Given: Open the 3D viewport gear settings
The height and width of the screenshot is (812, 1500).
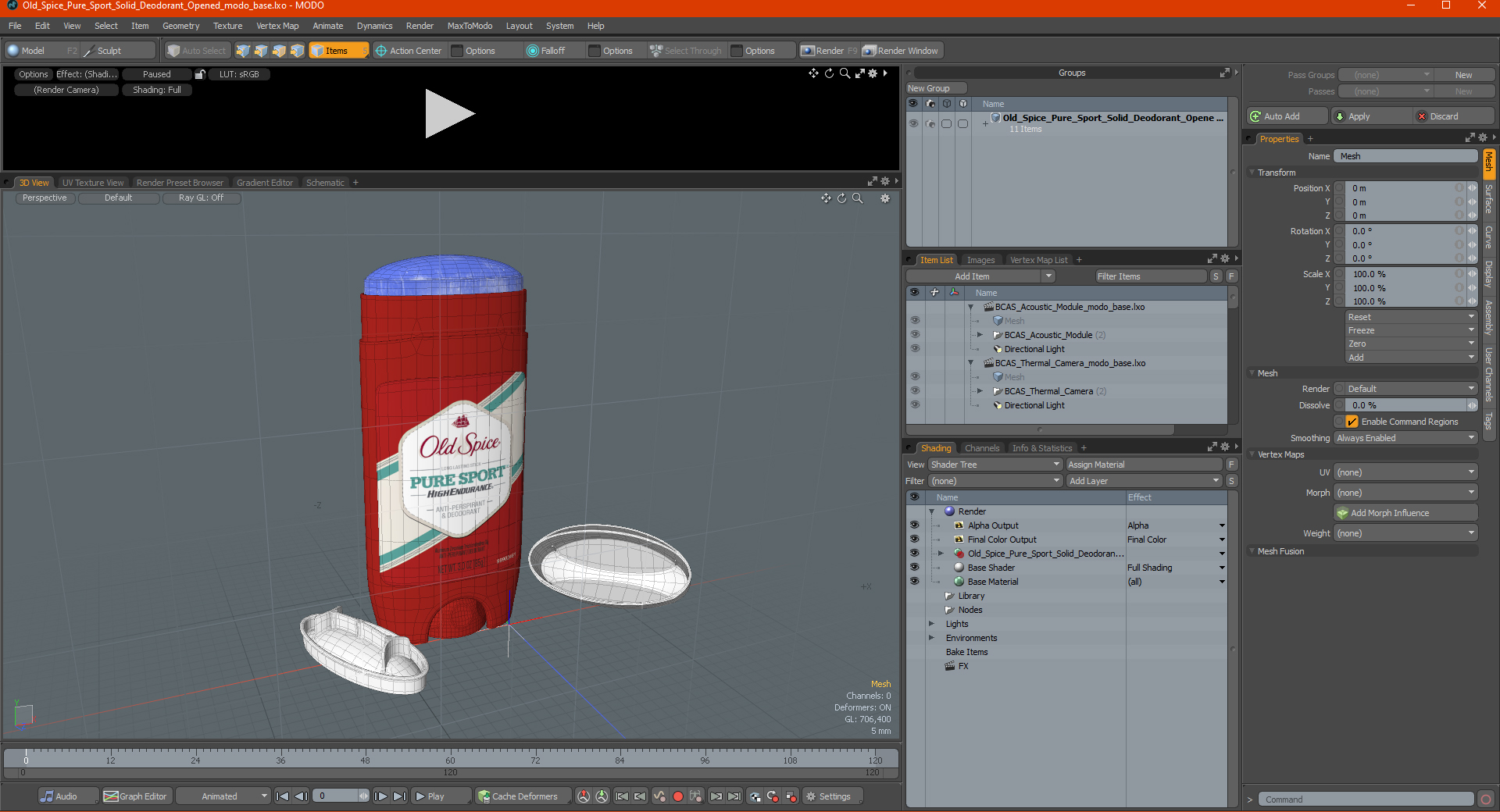Looking at the screenshot, I should (x=885, y=198).
